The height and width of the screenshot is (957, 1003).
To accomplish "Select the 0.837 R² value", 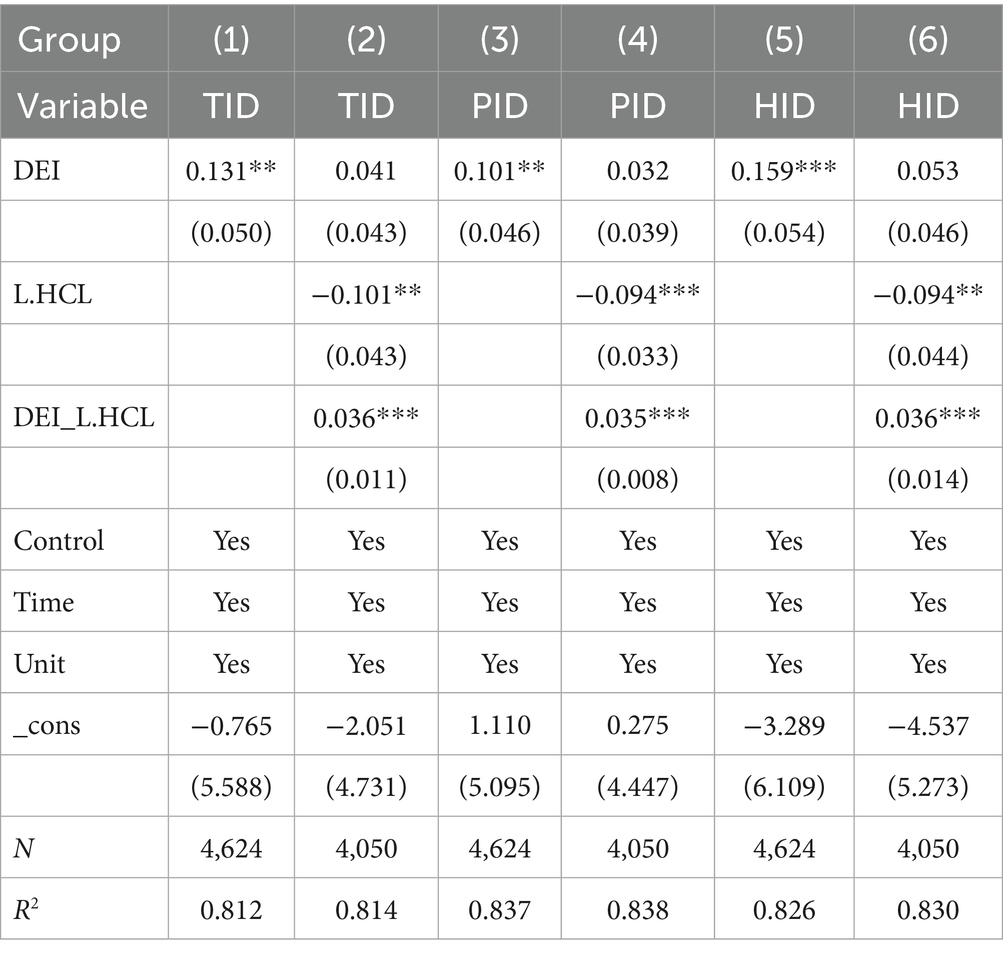I will coord(499,910).
